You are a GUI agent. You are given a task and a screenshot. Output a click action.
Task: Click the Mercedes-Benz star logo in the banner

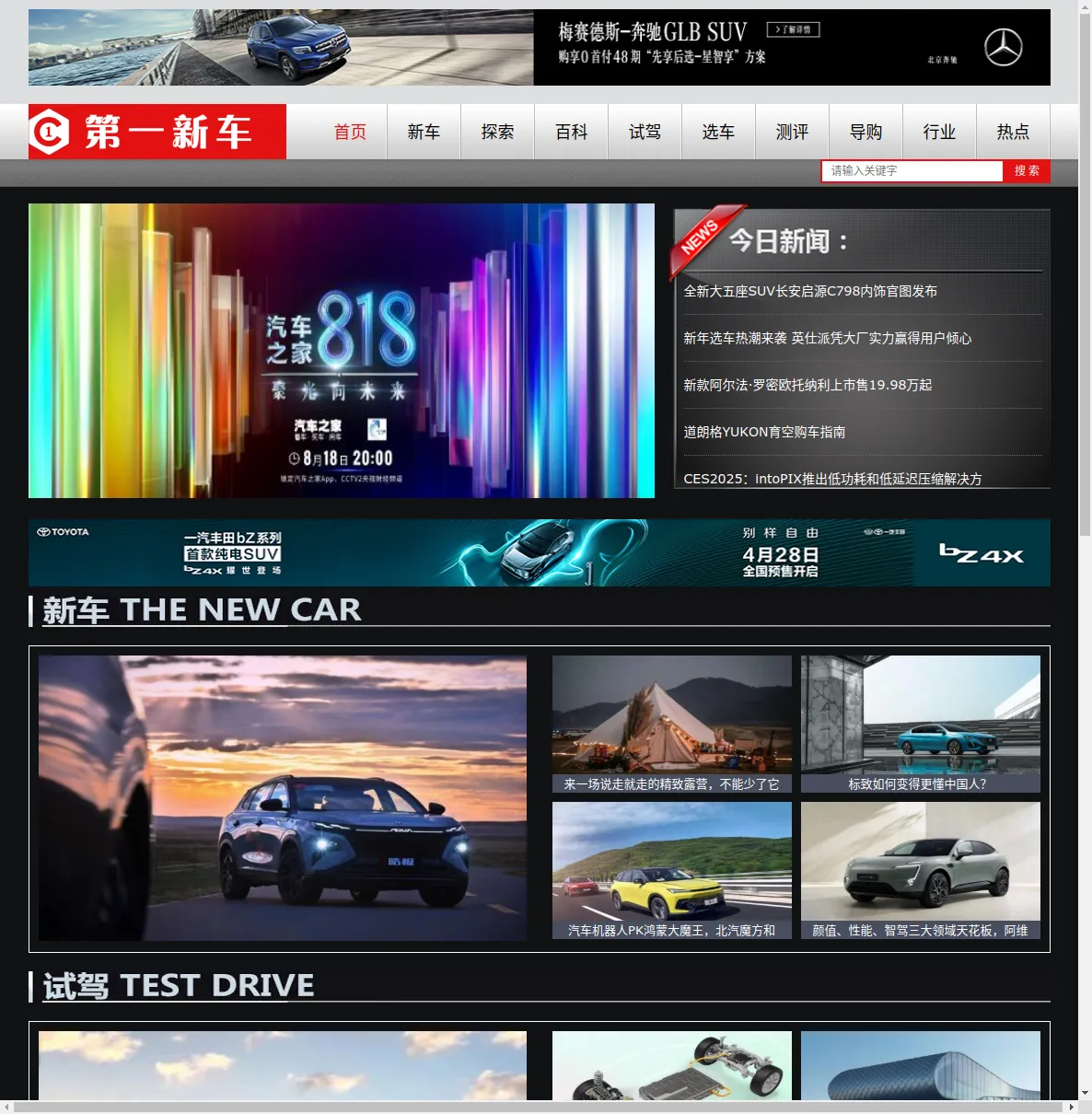click(x=1003, y=47)
